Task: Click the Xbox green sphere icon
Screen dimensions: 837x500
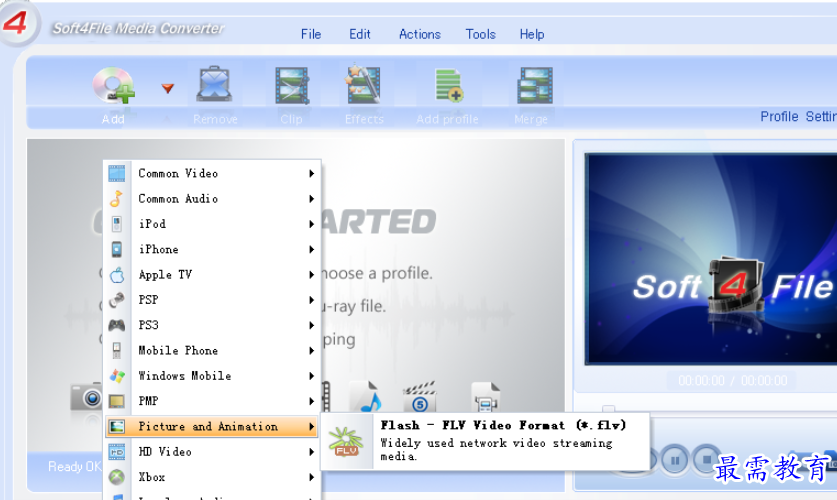Action: tap(116, 477)
